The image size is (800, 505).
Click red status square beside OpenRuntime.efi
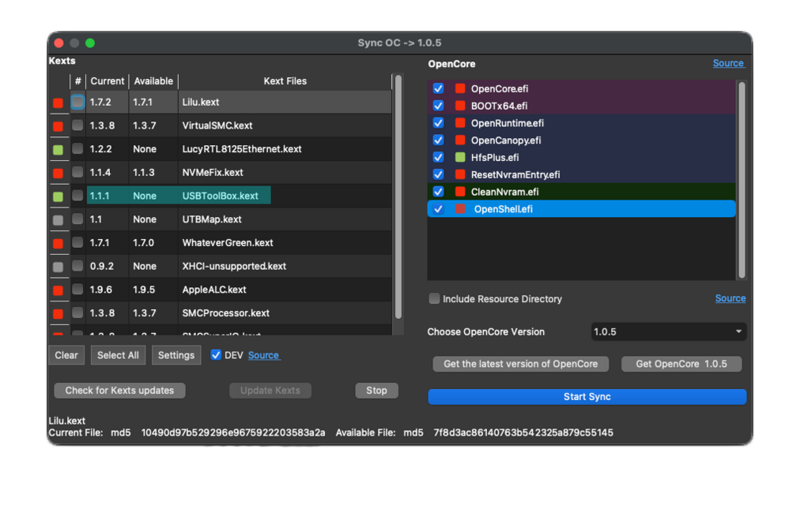point(460,123)
